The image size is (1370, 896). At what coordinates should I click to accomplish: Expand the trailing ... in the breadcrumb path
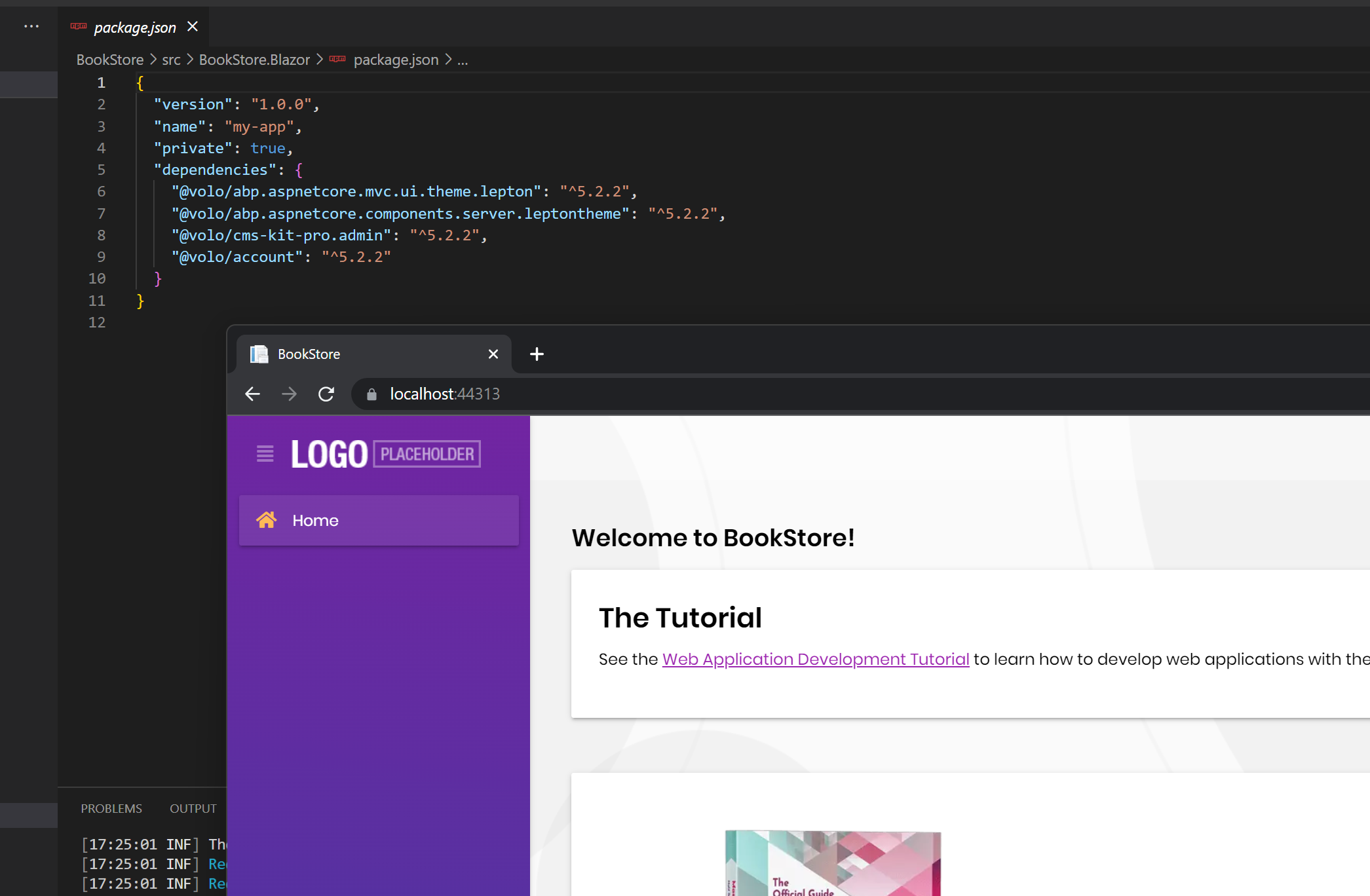(x=463, y=60)
